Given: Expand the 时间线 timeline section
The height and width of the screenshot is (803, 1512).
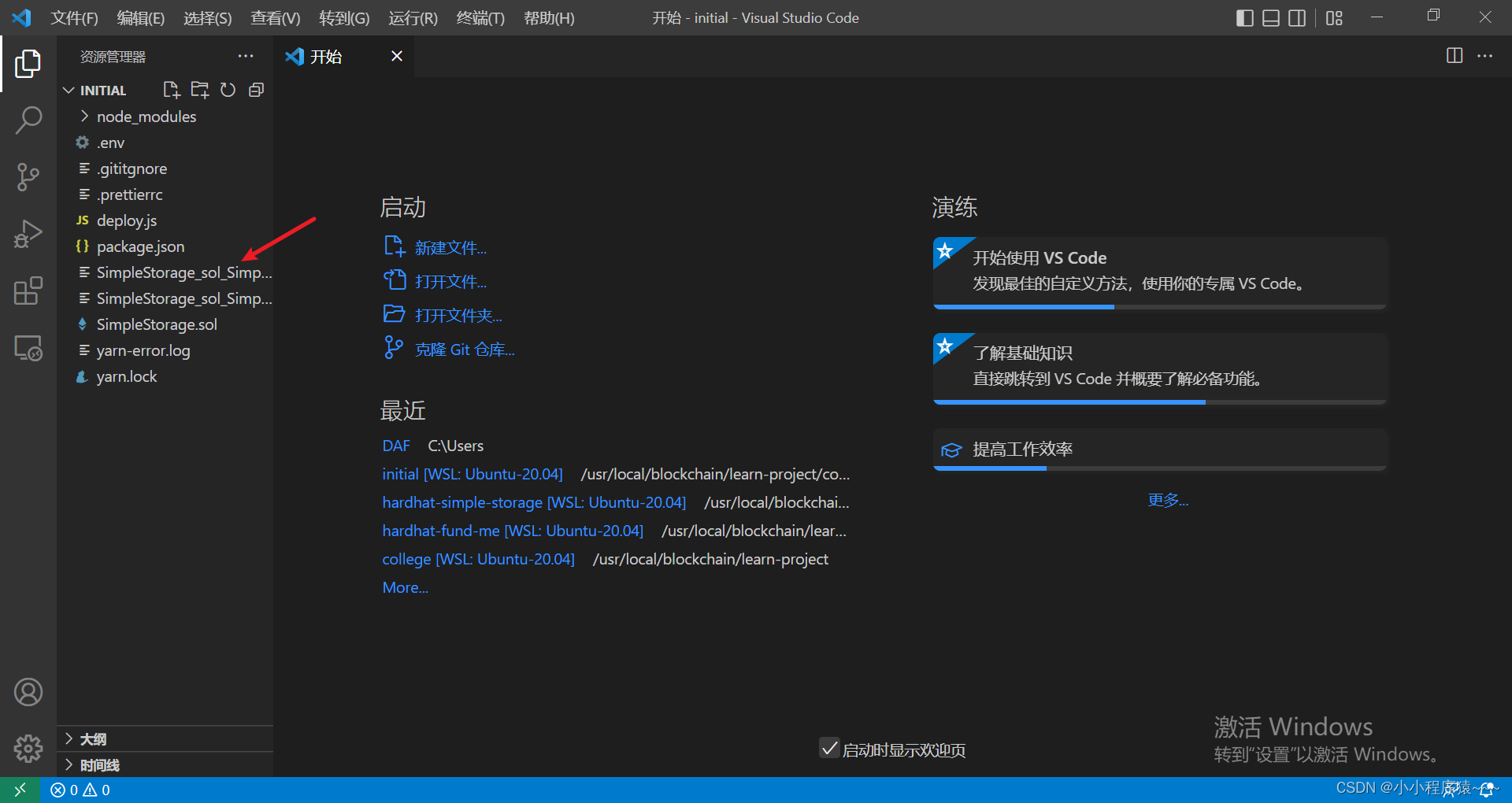Looking at the screenshot, I should point(165,764).
